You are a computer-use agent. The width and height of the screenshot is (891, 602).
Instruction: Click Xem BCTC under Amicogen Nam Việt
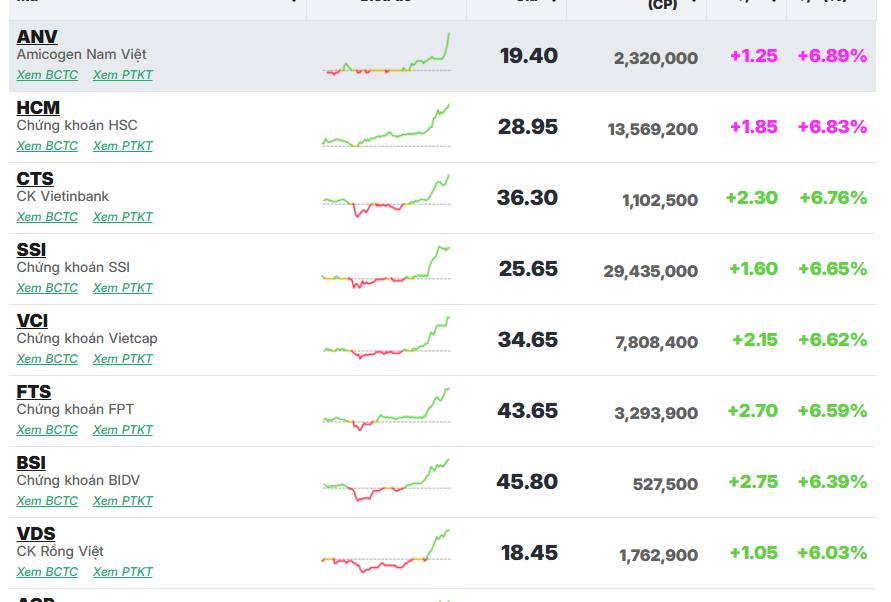point(47,75)
